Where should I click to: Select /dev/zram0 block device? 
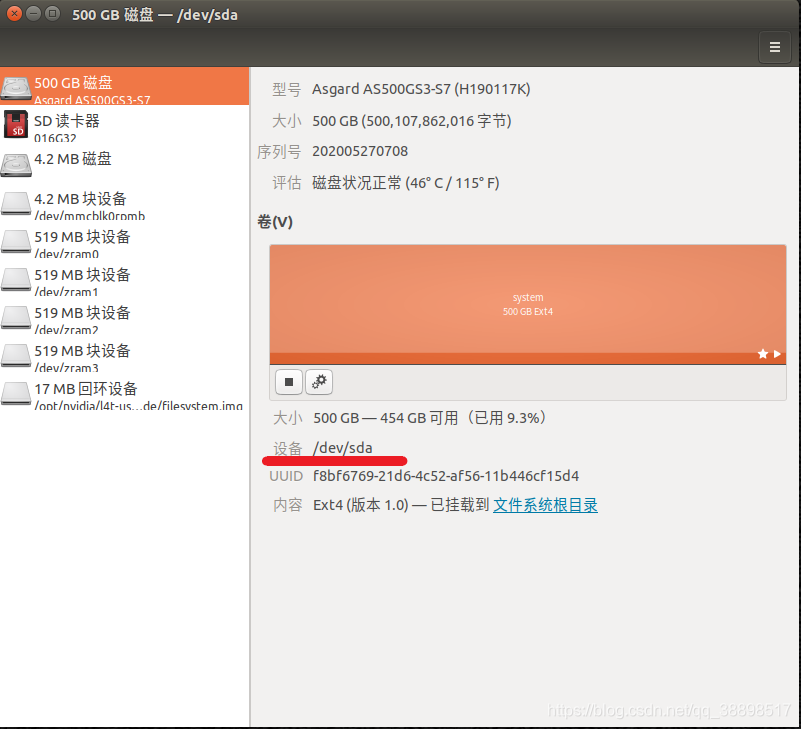pos(124,242)
